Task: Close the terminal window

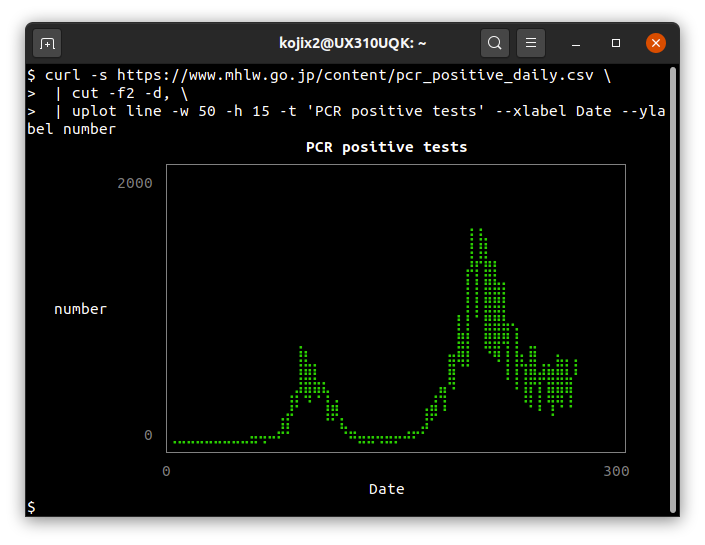Action: (x=656, y=43)
